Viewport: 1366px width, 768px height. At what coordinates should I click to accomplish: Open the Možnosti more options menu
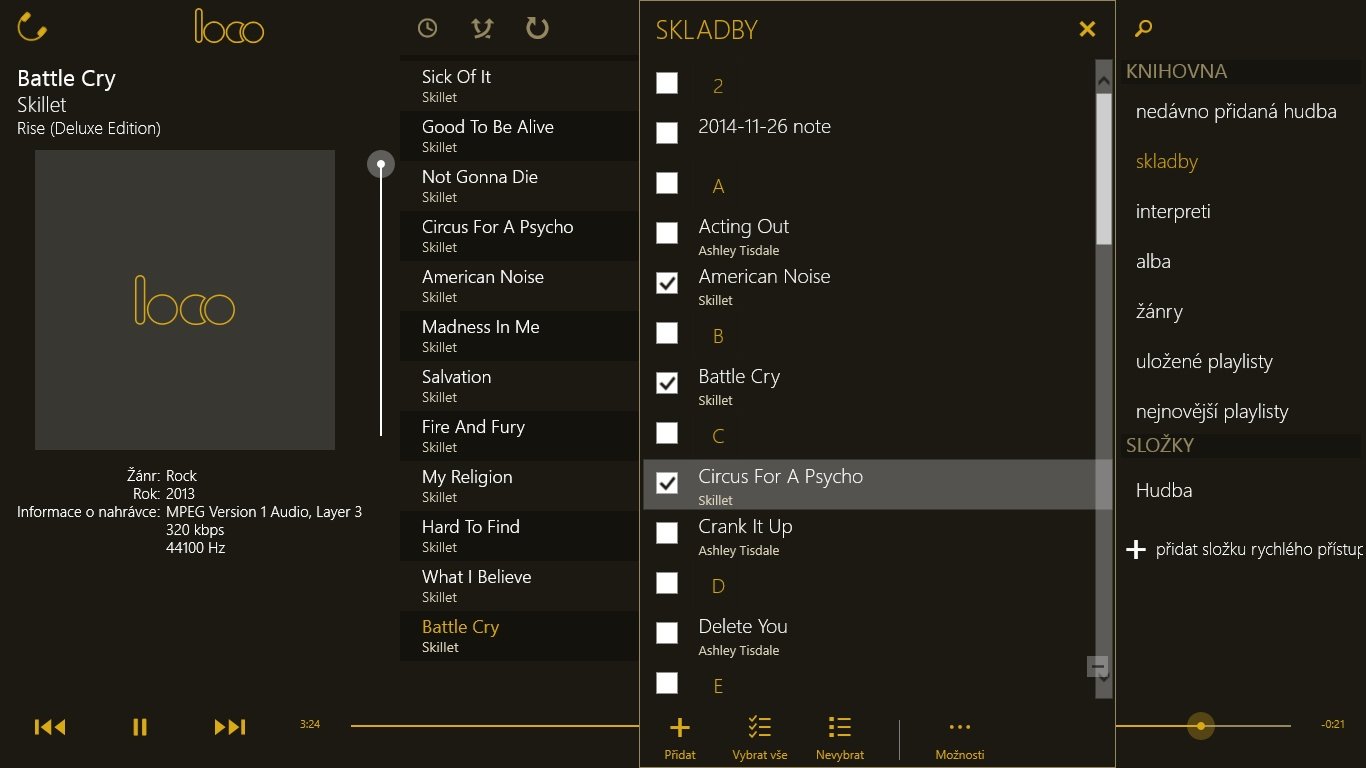[960, 727]
